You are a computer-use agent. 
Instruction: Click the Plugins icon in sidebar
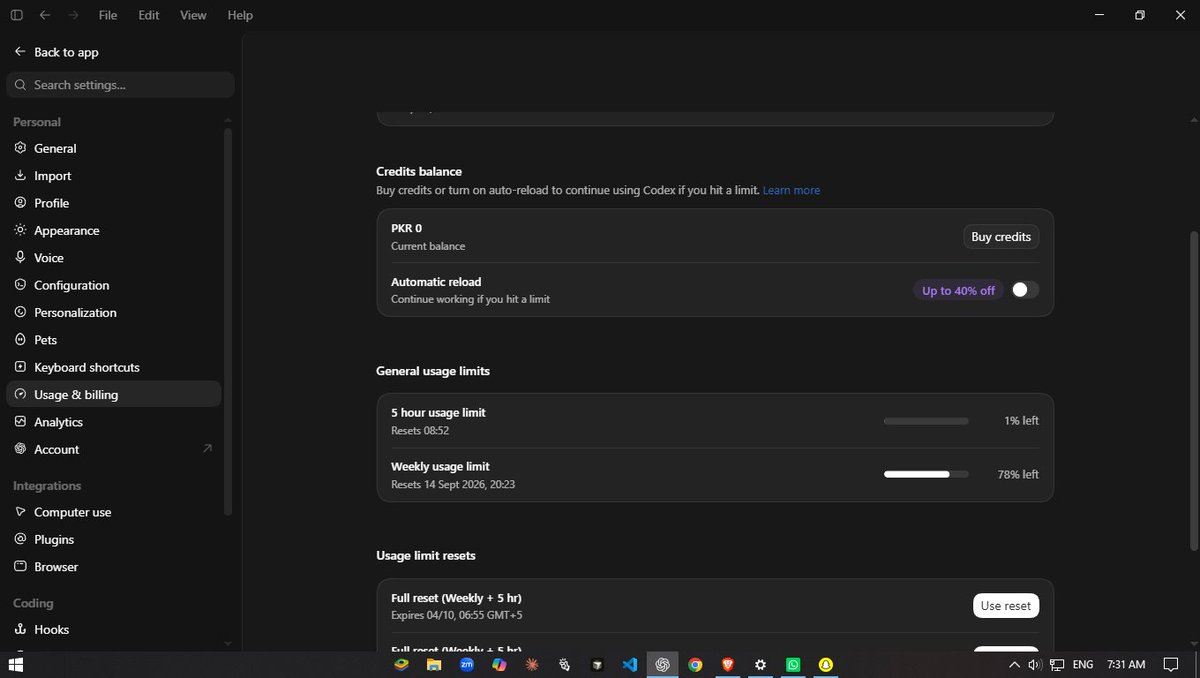pyautogui.click(x=20, y=539)
